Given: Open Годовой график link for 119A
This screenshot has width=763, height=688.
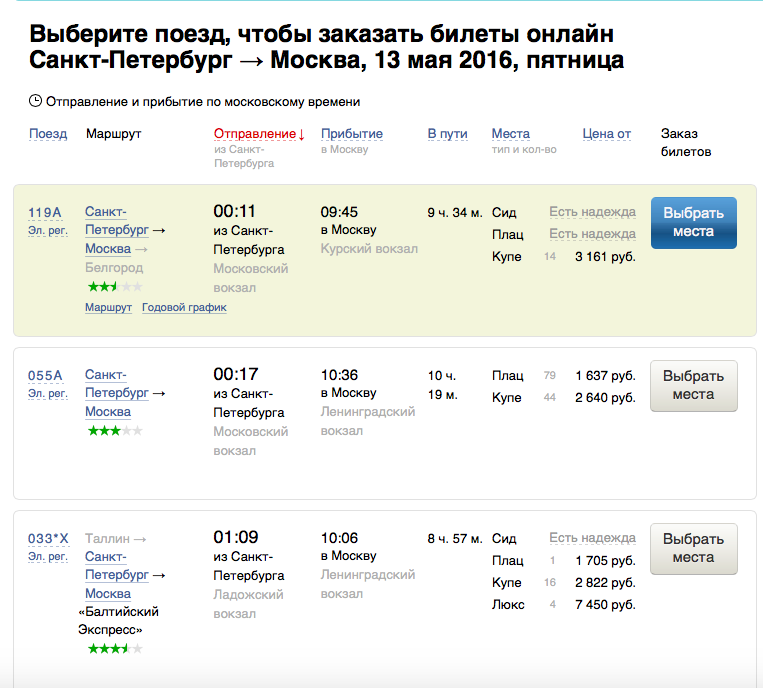Looking at the screenshot, I should [184, 308].
